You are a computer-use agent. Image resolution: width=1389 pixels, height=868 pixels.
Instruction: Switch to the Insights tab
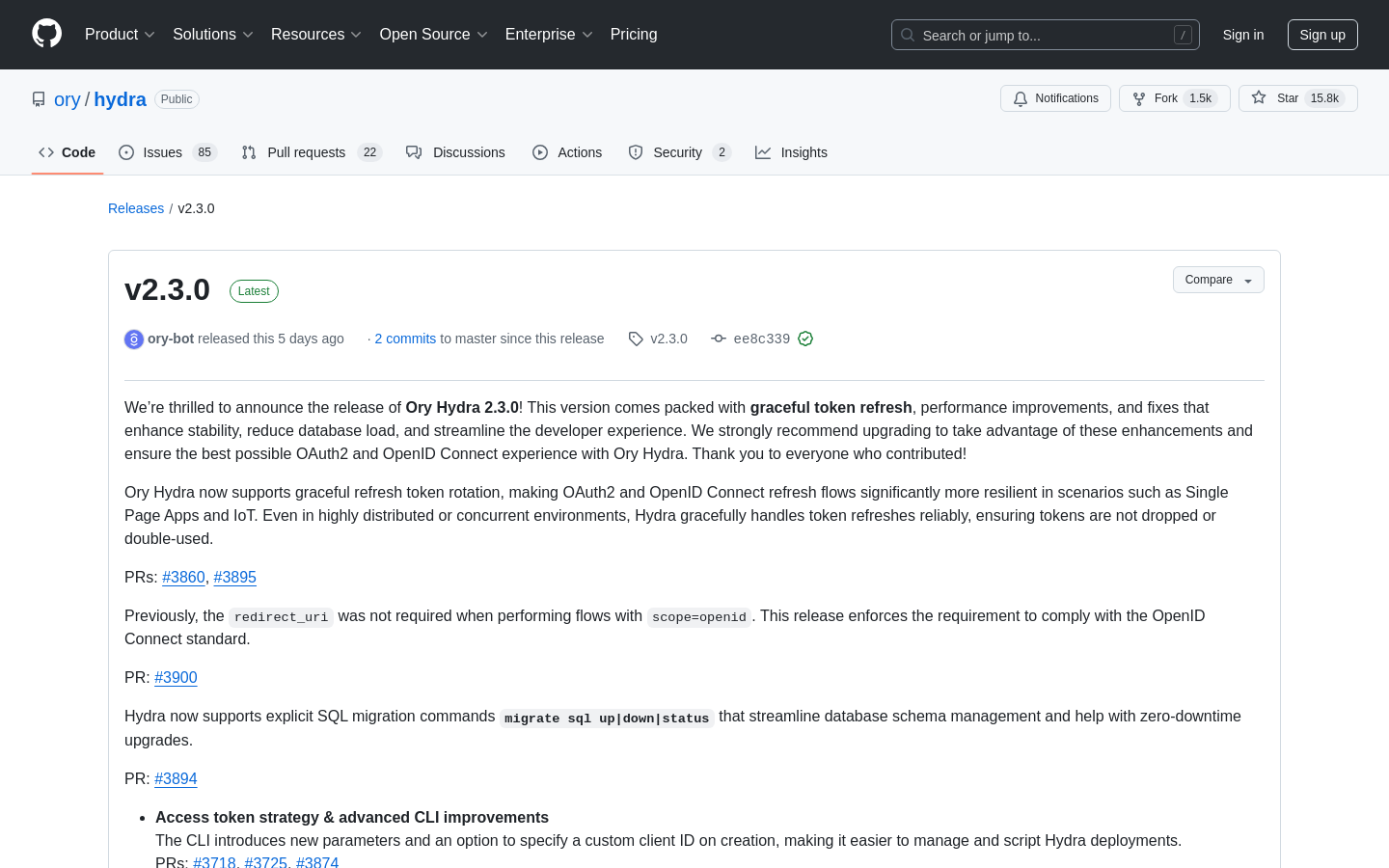(x=791, y=152)
